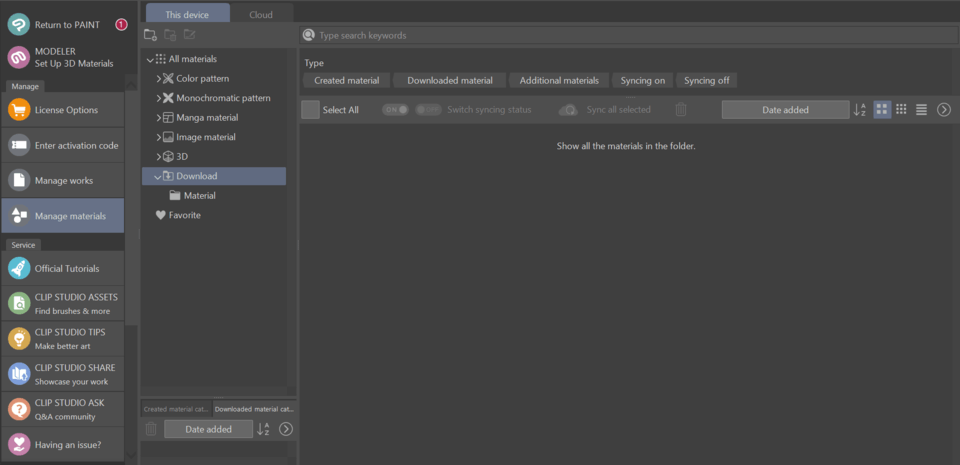This screenshot has width=960, height=465.
Task: Click the Manage works button
Action: pos(63,180)
